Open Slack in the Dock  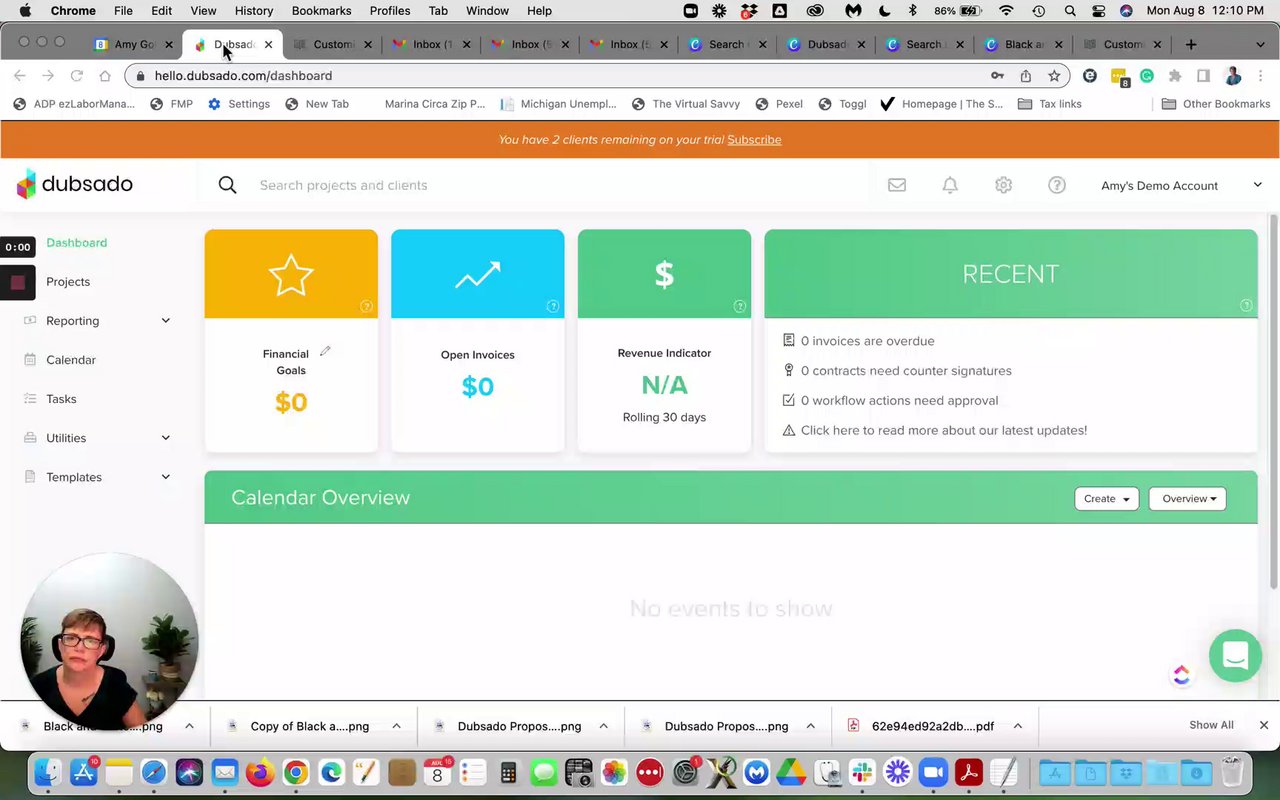point(862,772)
